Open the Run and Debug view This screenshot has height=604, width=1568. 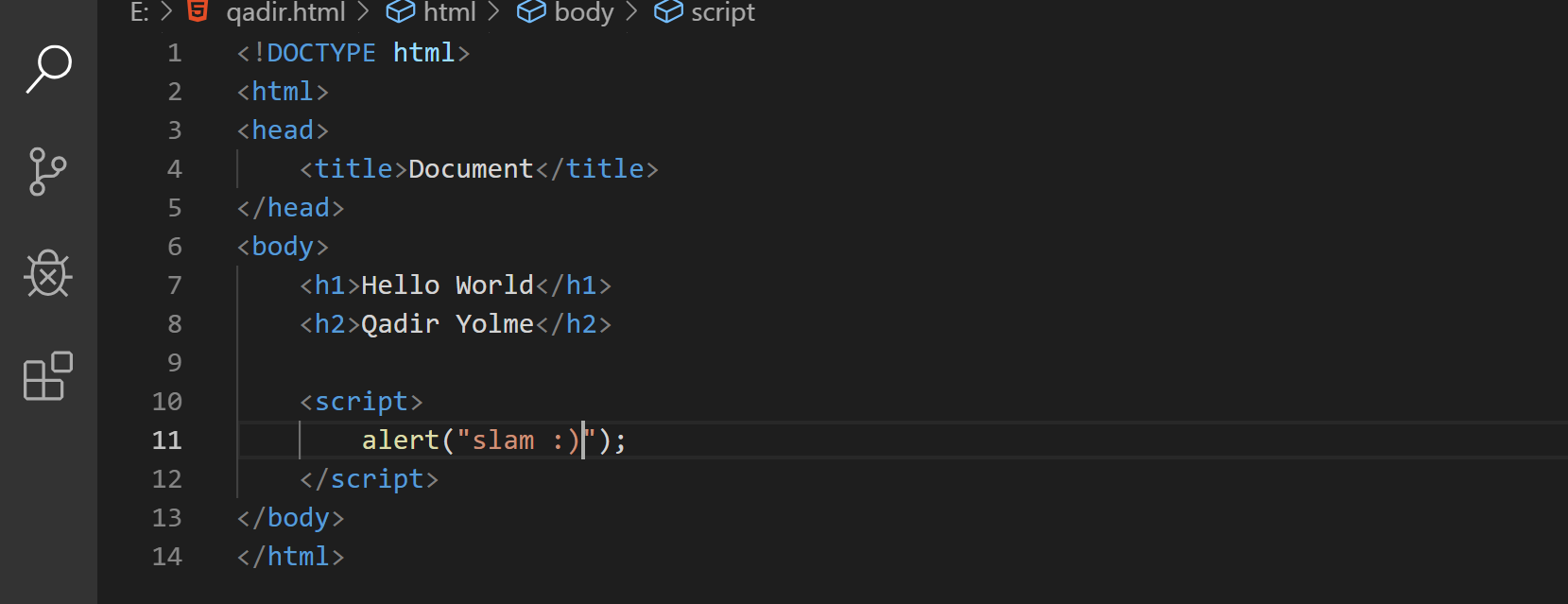click(x=48, y=274)
